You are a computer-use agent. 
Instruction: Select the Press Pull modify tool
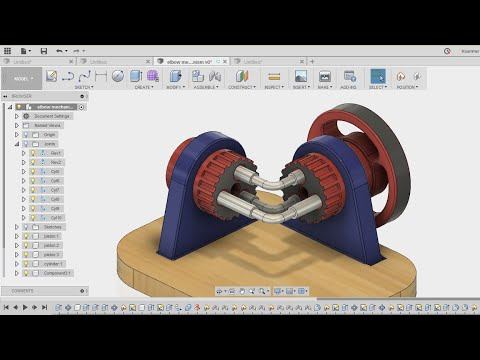point(176,76)
